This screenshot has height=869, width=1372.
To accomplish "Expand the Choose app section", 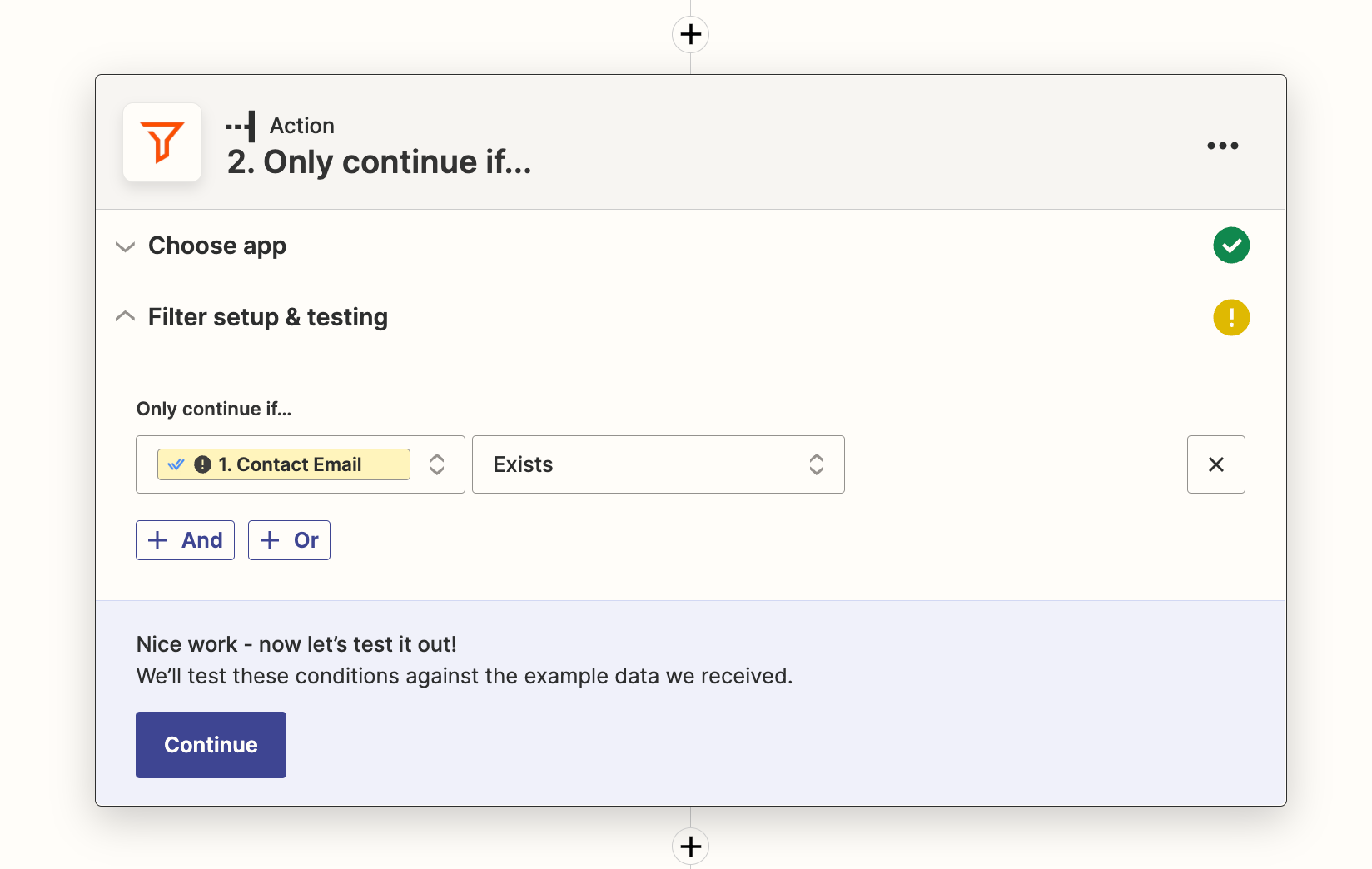I will [125, 246].
